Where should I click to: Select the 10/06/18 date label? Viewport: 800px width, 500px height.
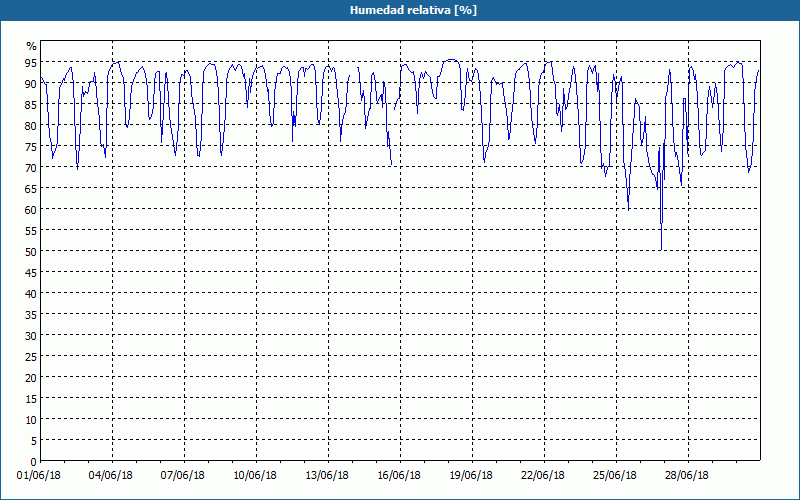pos(255,475)
